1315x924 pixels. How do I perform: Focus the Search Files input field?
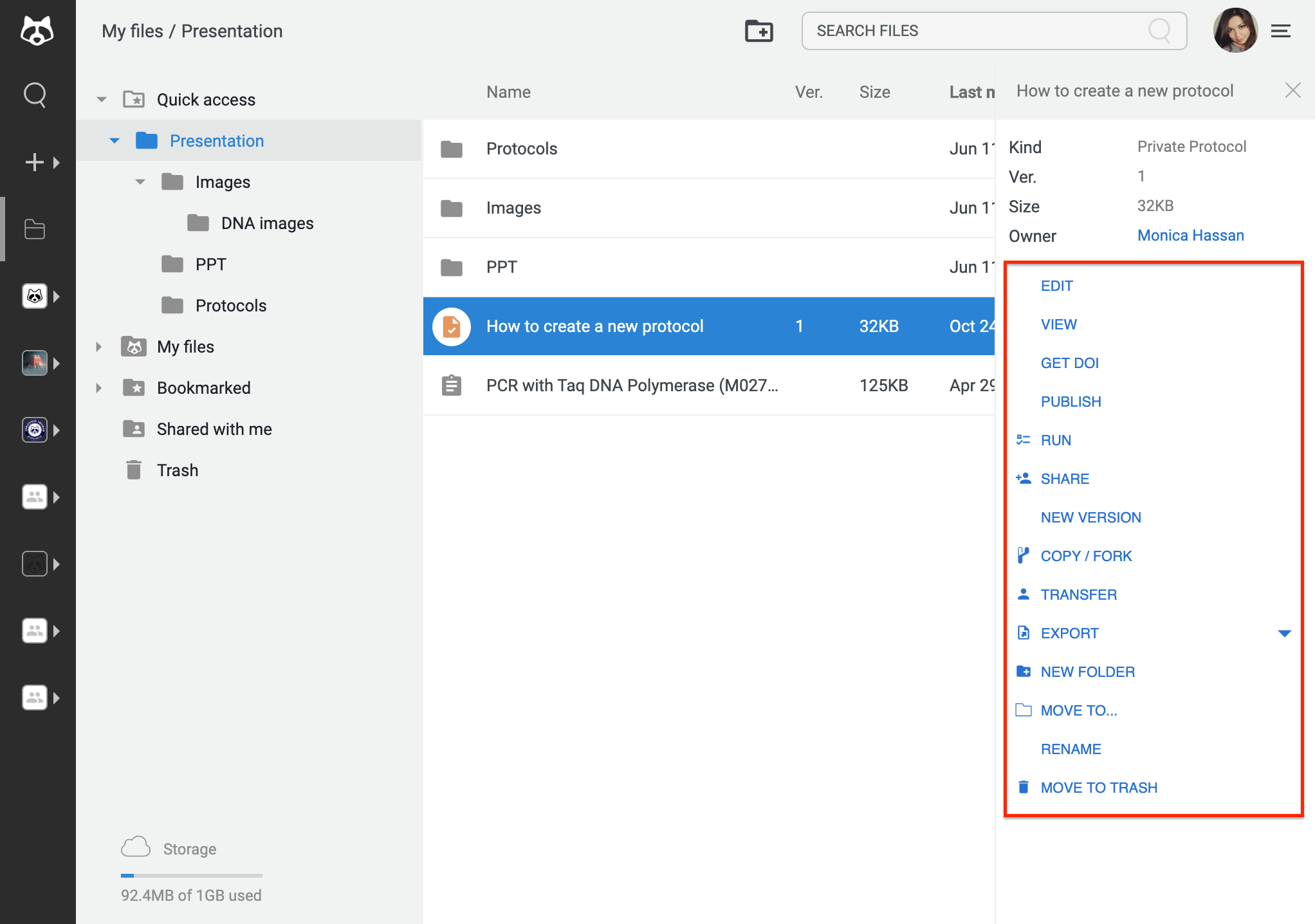tap(978, 31)
